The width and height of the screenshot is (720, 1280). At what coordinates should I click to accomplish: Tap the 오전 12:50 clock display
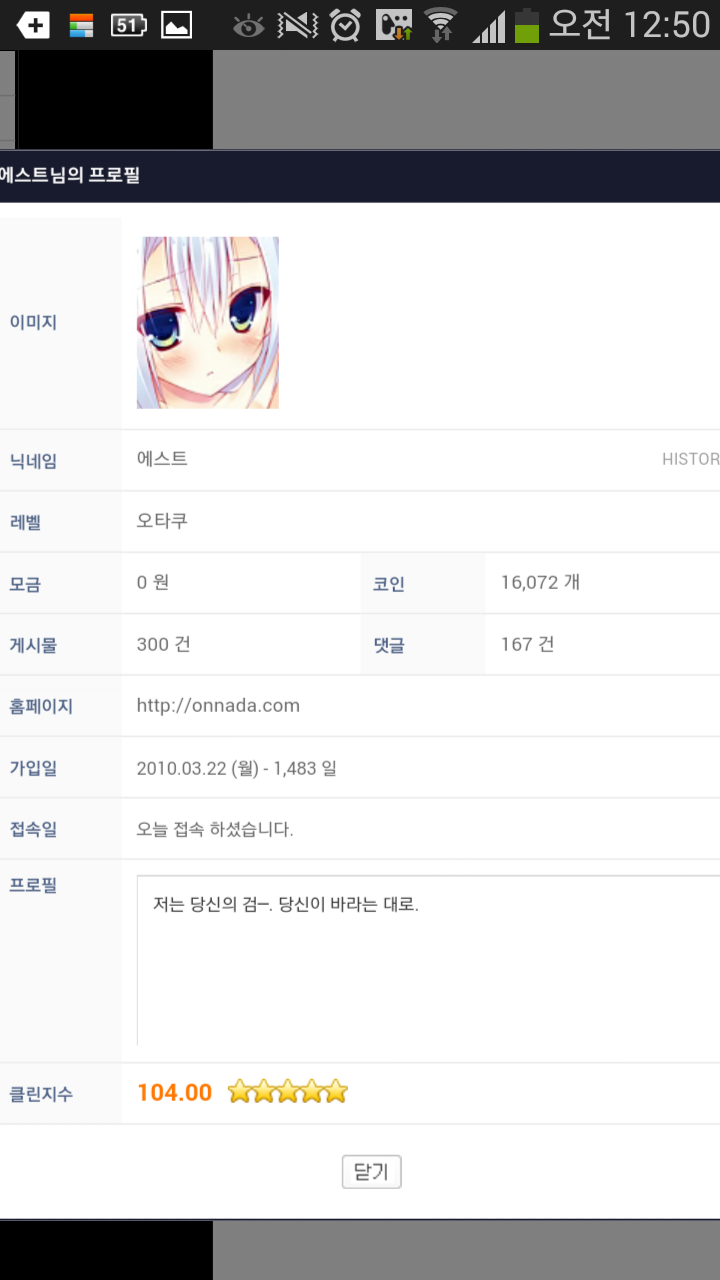[x=629, y=25]
